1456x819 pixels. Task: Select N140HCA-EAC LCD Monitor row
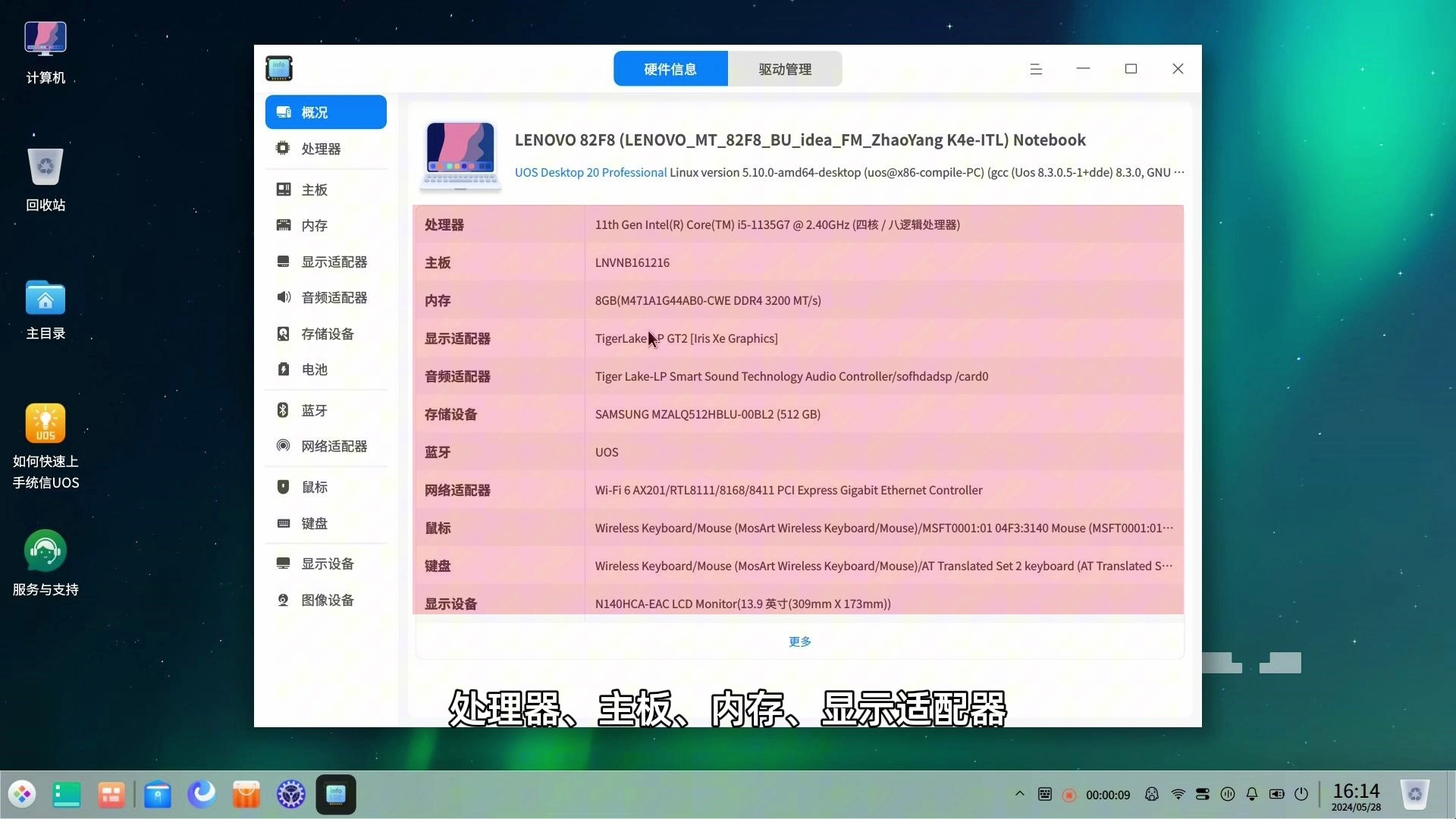click(798, 603)
